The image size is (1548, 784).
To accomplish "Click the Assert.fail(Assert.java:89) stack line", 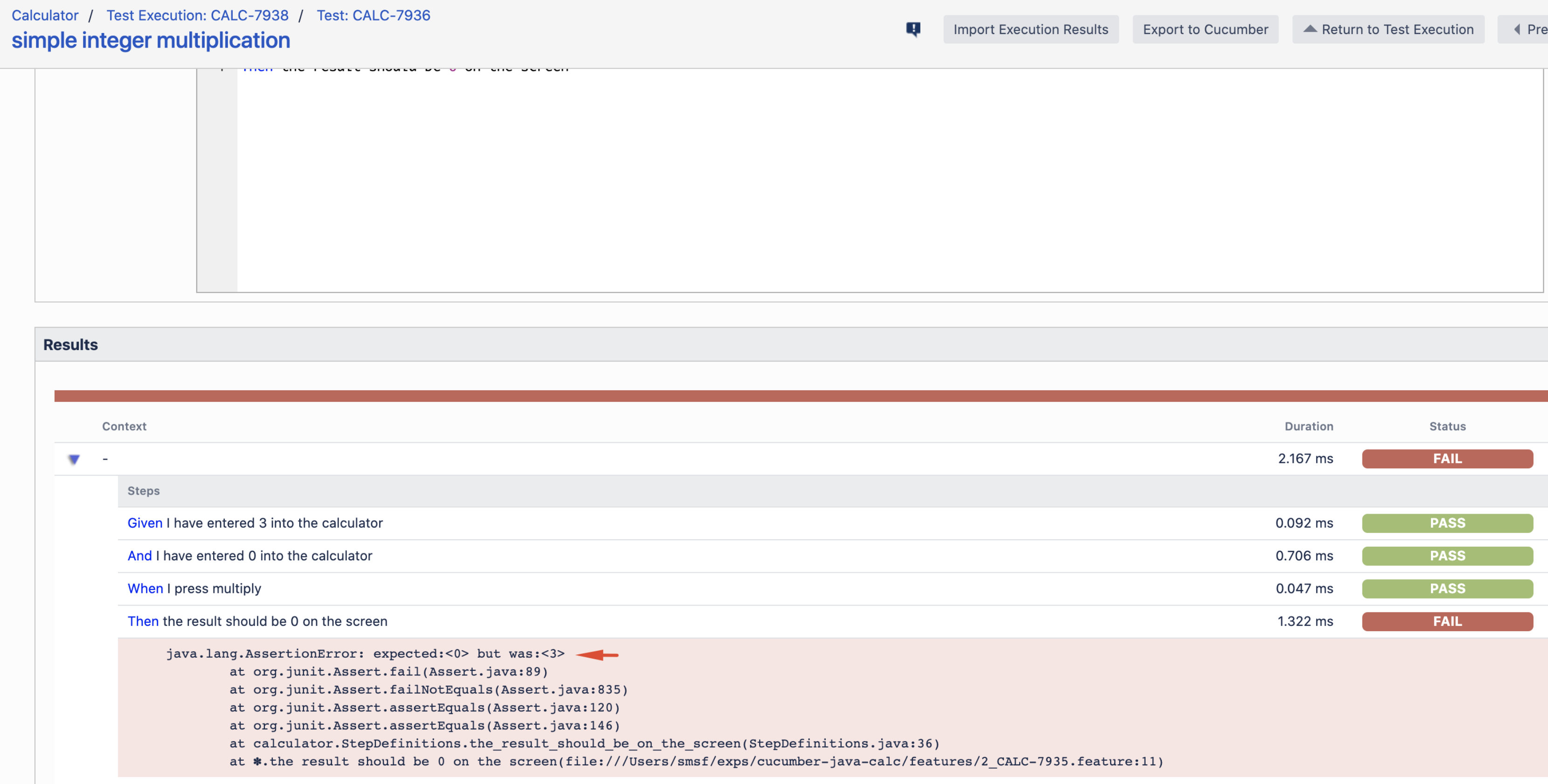I will click(x=389, y=672).
